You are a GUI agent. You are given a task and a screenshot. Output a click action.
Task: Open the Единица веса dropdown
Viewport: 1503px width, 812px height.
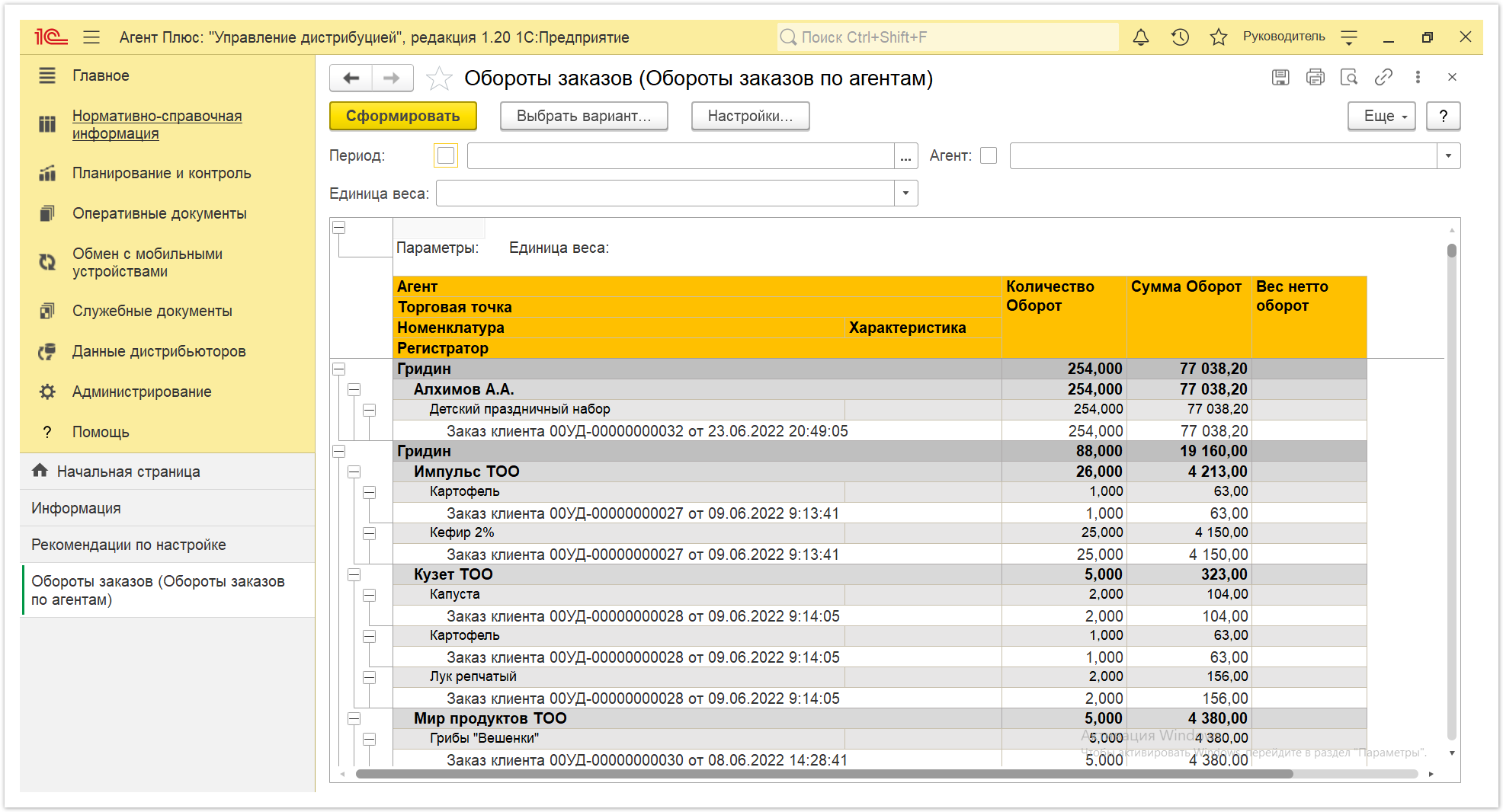coord(905,193)
